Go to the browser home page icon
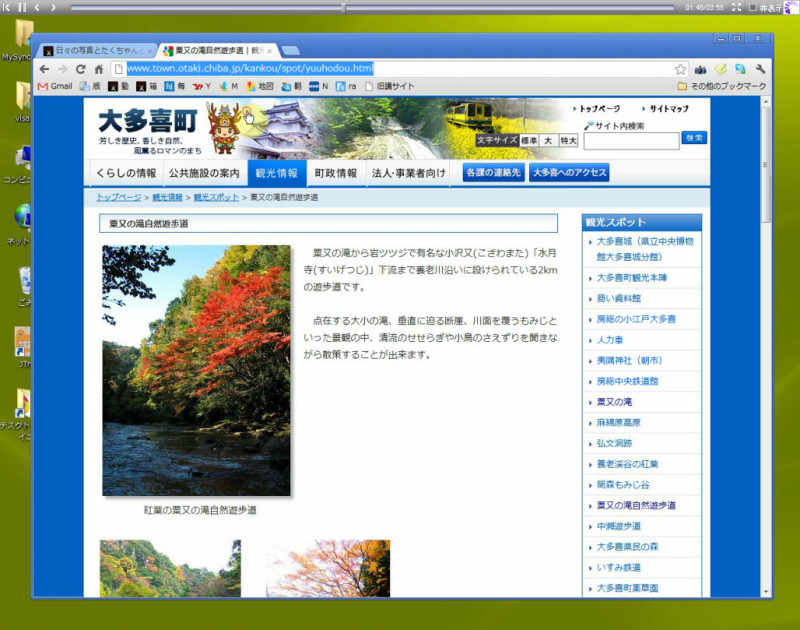Viewport: 800px width, 630px height. point(99,69)
